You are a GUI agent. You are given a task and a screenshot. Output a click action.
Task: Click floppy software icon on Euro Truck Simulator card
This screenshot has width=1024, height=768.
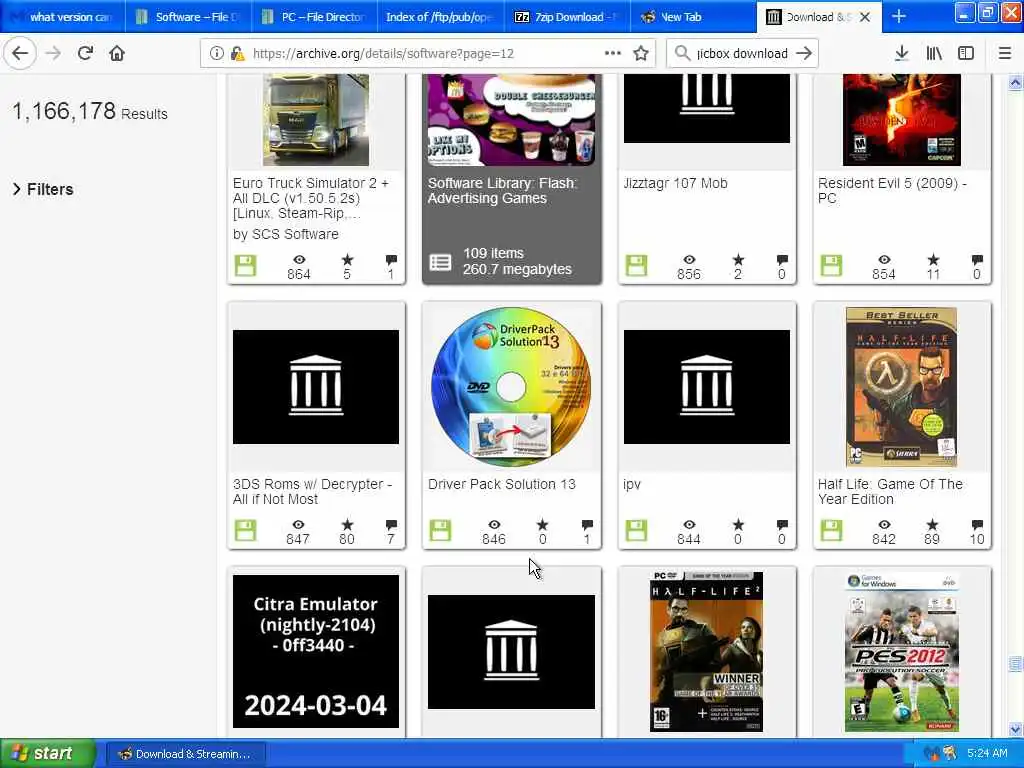(x=246, y=266)
